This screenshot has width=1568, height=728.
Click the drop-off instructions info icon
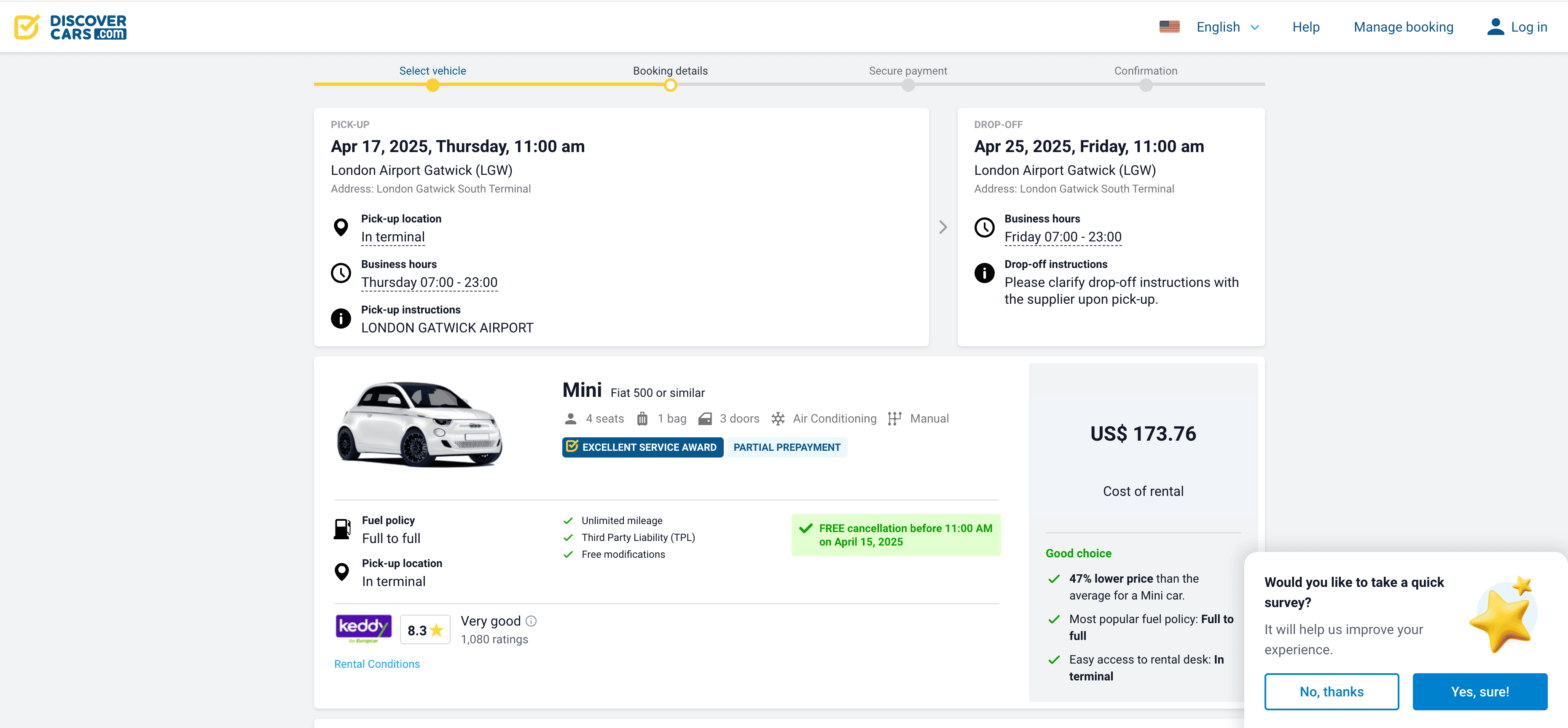pos(984,273)
